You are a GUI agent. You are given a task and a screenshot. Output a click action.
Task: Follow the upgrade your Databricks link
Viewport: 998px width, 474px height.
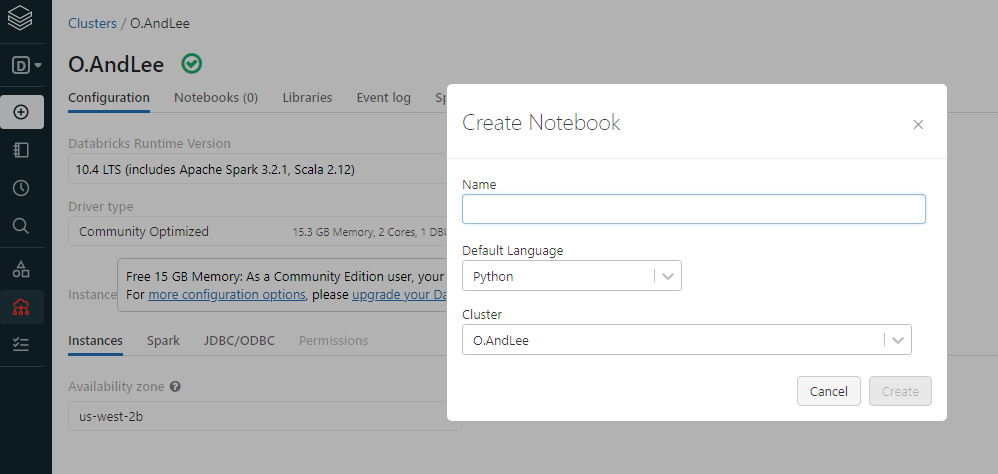[x=399, y=295]
